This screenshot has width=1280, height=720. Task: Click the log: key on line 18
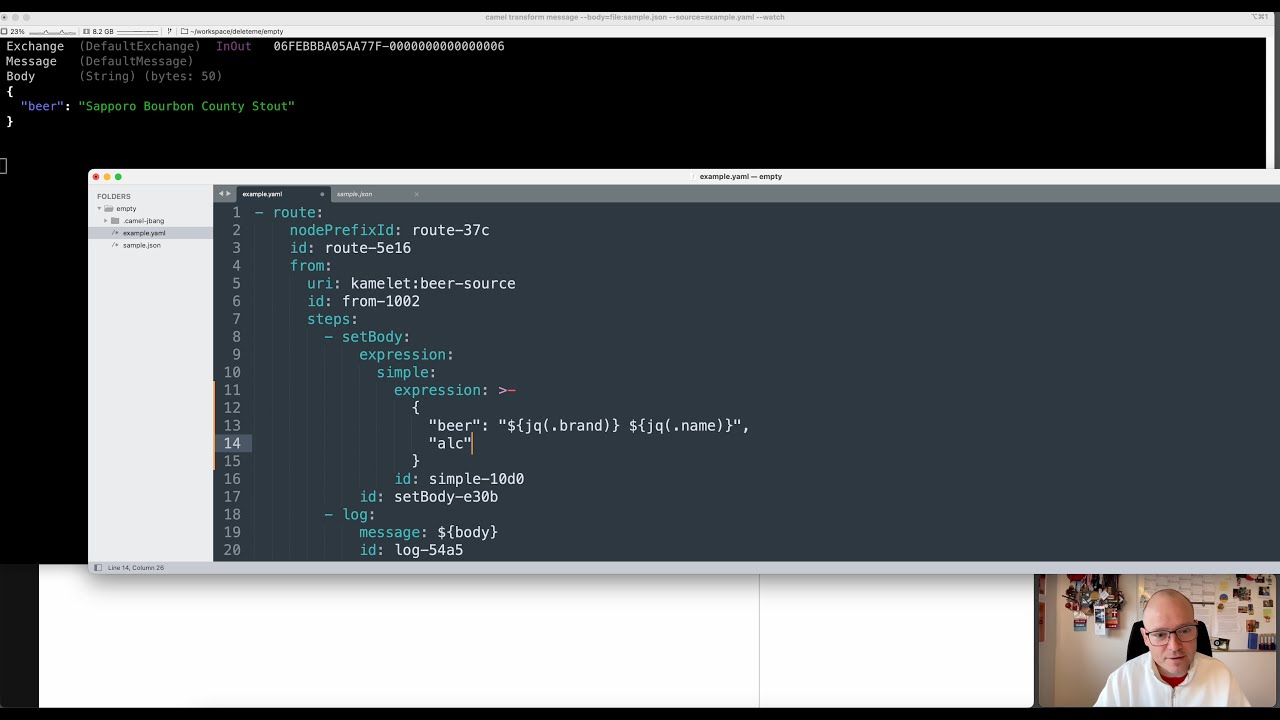359,515
